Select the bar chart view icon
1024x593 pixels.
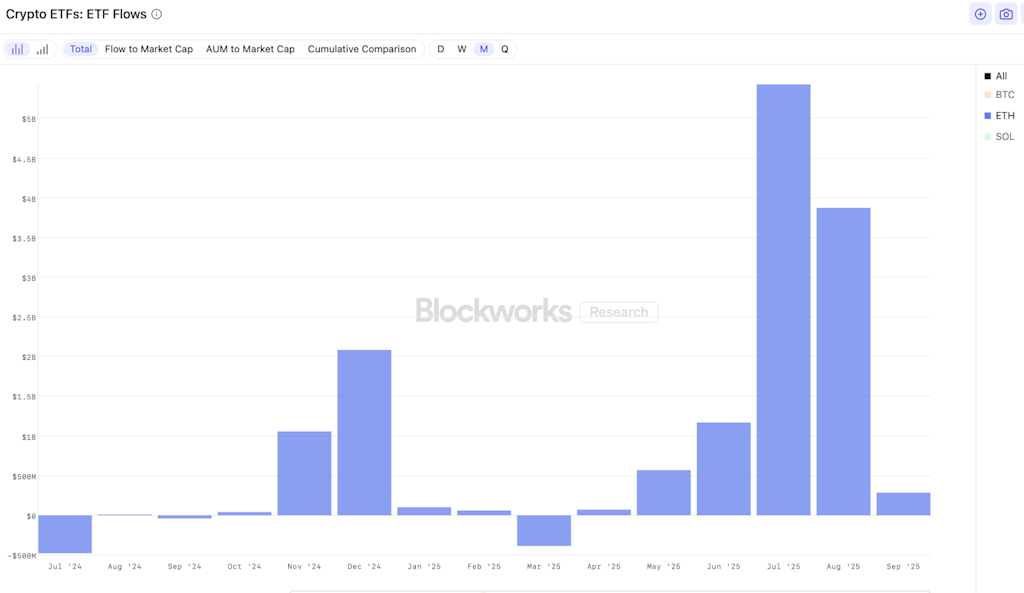point(18,49)
